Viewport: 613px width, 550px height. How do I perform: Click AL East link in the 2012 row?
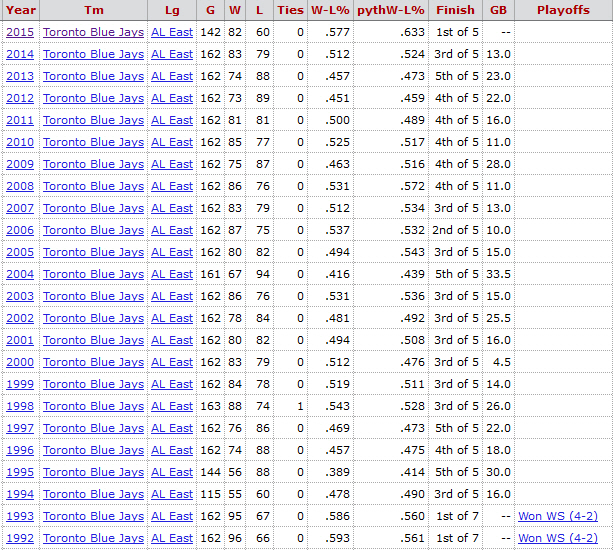tap(172, 98)
